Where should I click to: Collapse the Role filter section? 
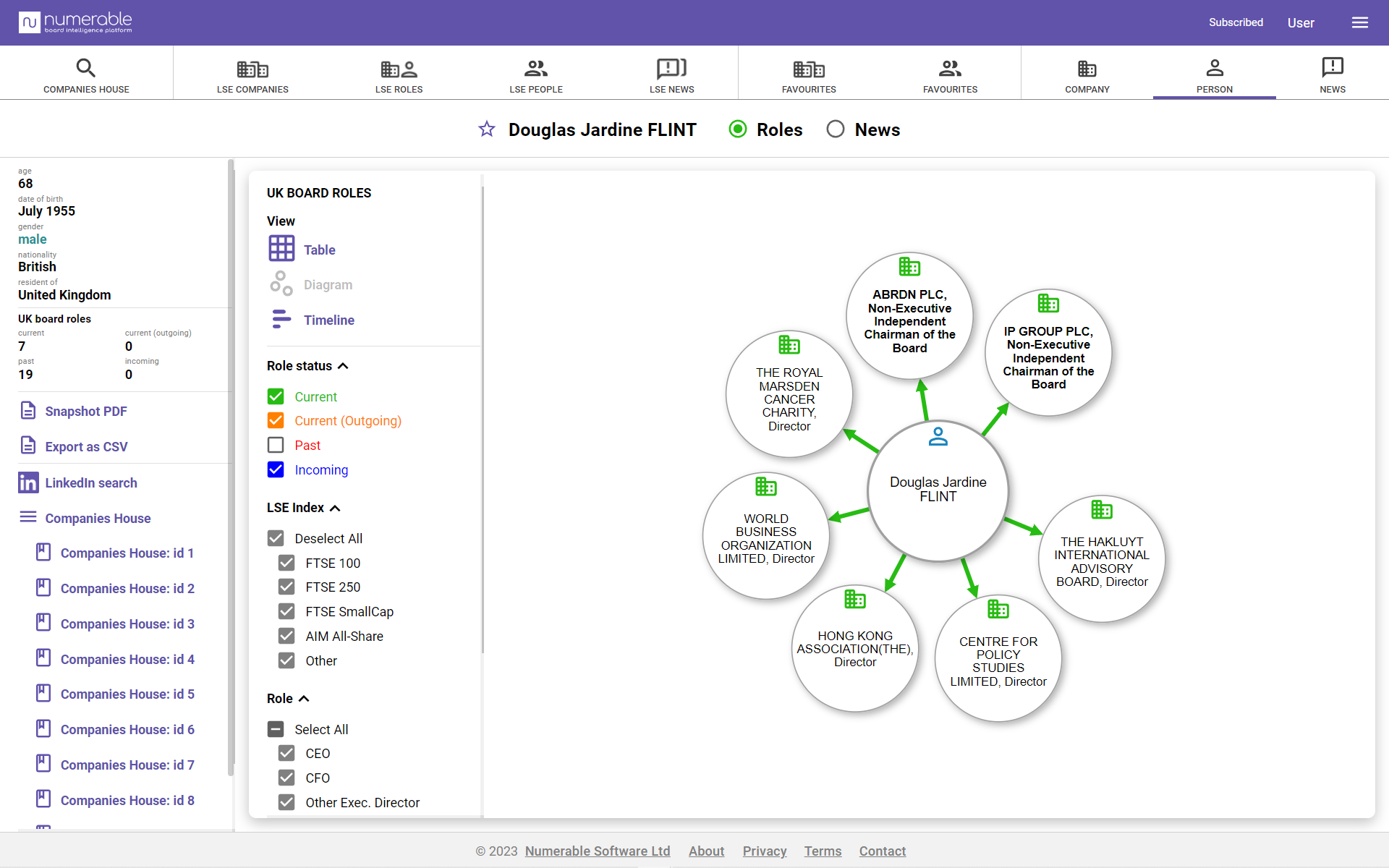(304, 699)
